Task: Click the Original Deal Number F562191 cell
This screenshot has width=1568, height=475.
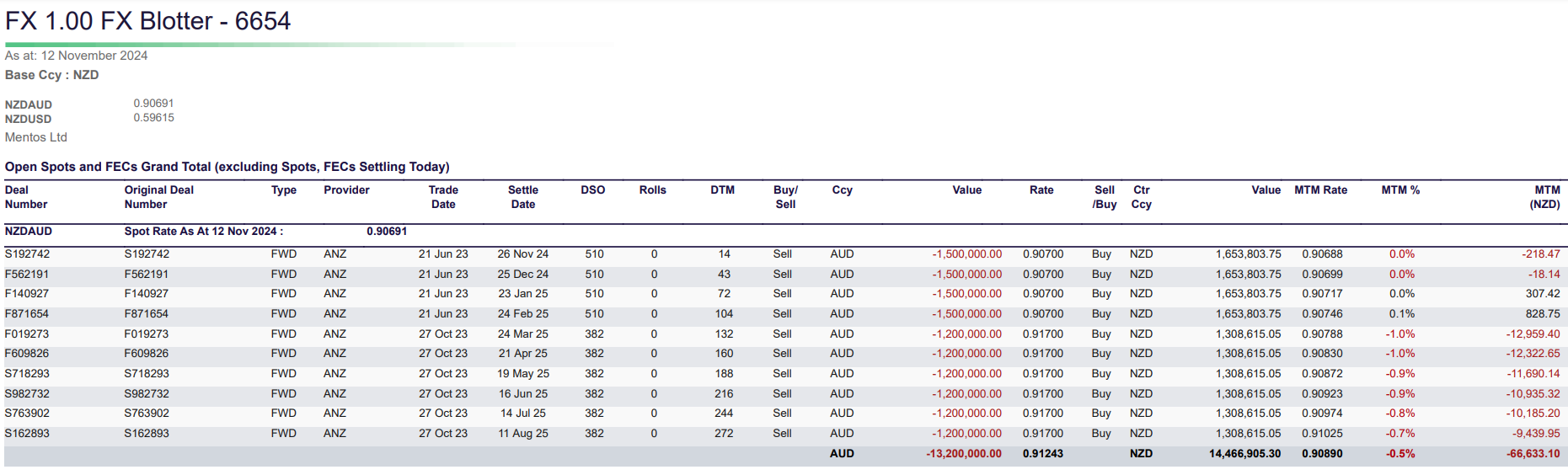Action: 147,275
